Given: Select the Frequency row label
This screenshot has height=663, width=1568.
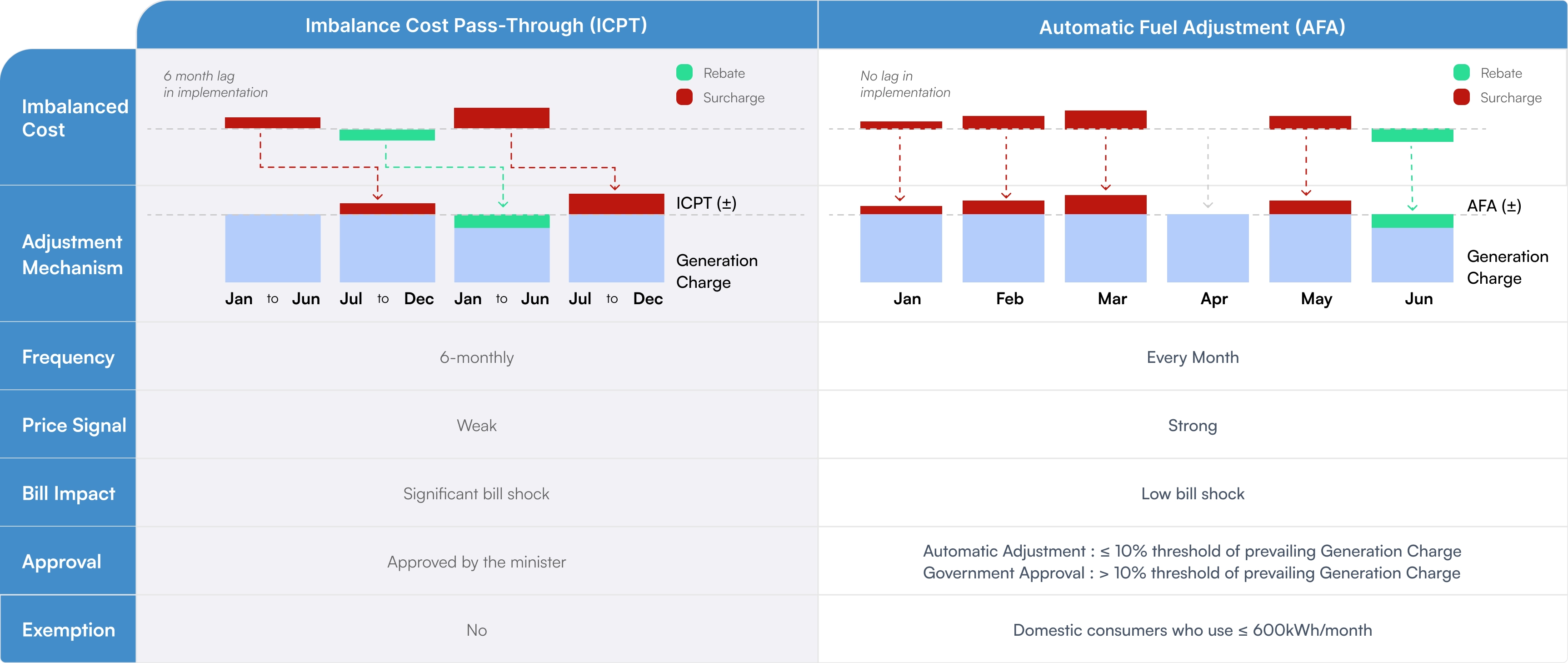Looking at the screenshot, I should coord(68,357).
